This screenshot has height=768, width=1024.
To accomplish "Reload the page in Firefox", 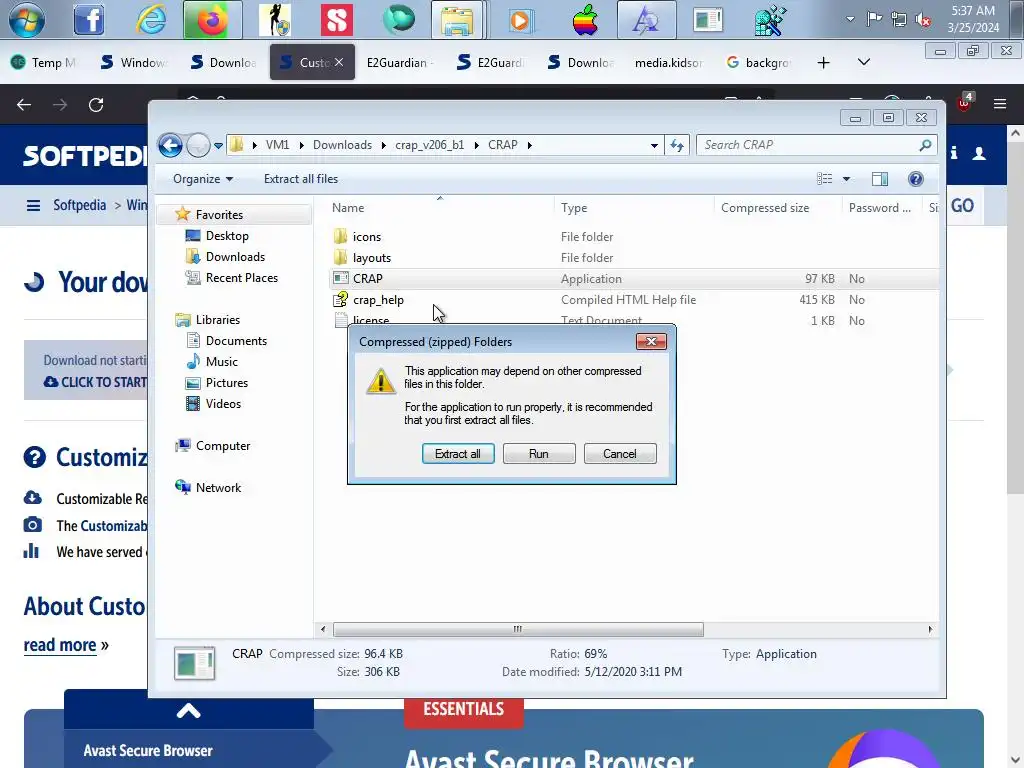I will click(x=96, y=104).
